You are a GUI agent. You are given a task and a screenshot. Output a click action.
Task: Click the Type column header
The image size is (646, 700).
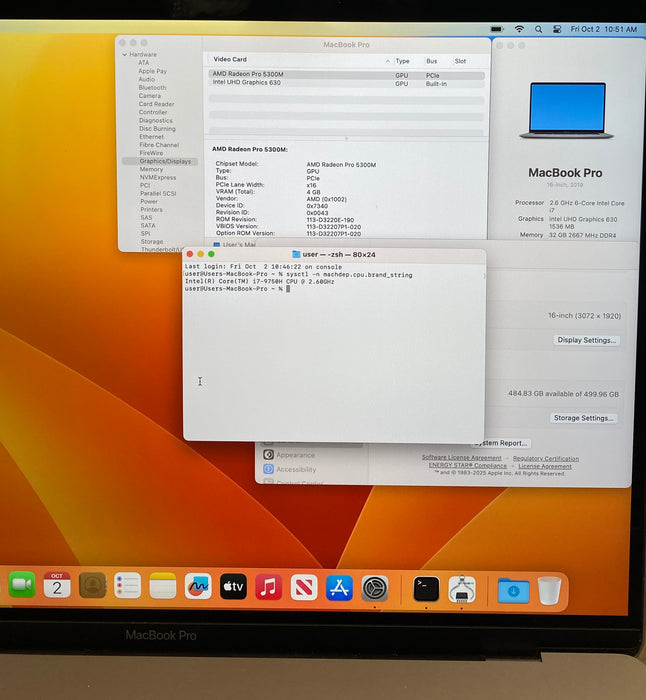coord(402,61)
